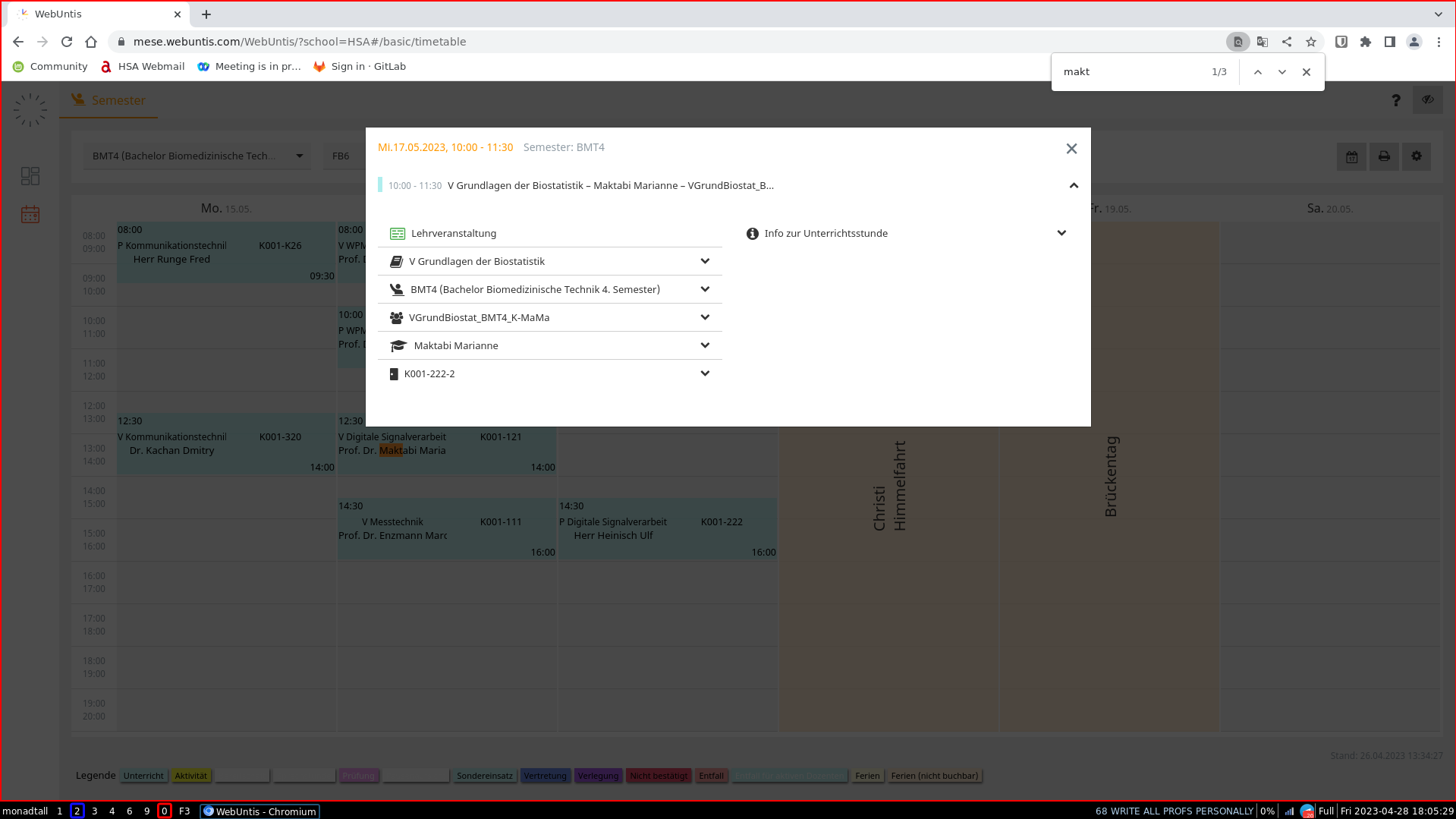Close the lesson details dialog

(1071, 149)
